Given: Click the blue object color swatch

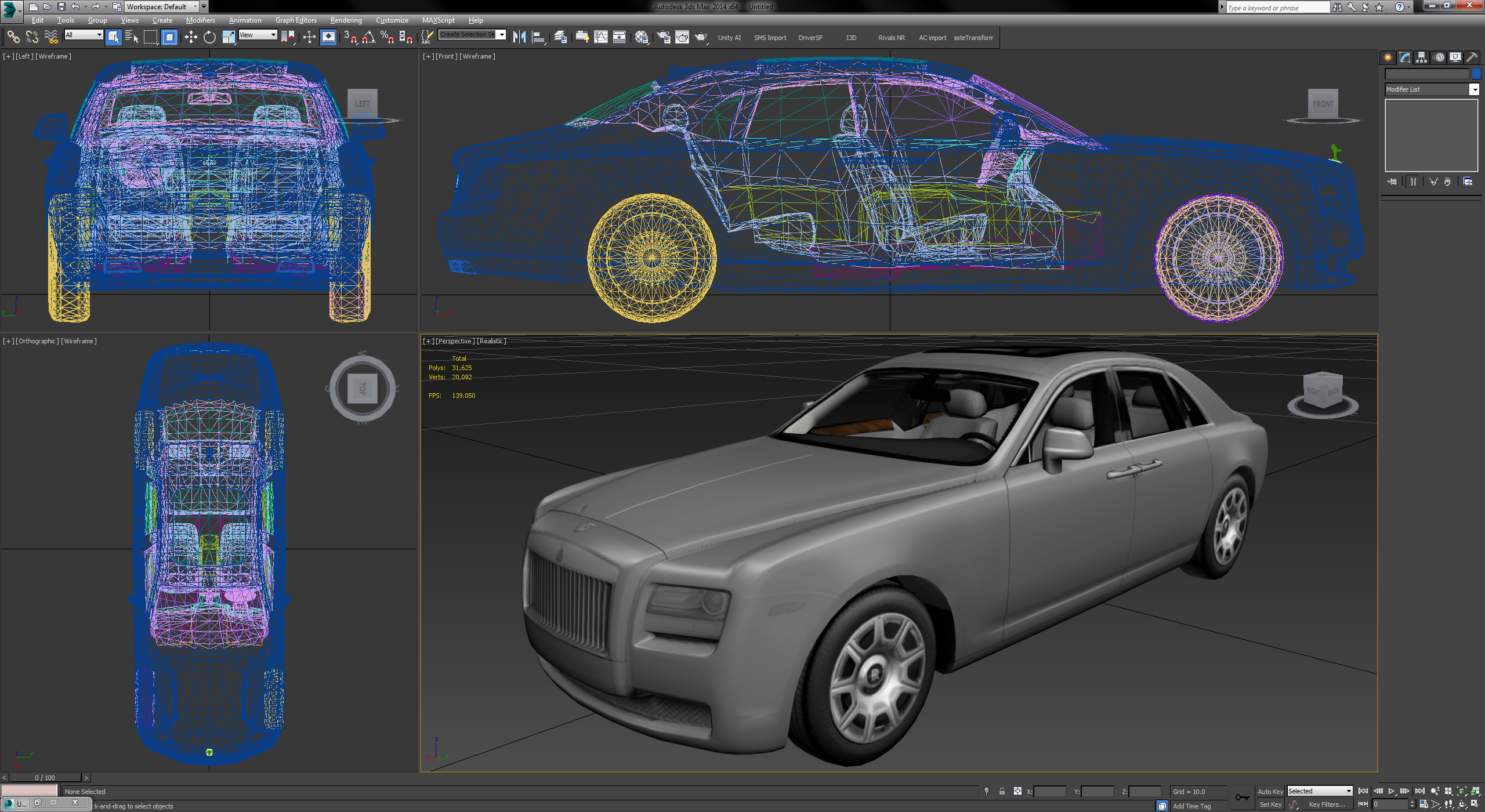Looking at the screenshot, I should pos(1476,74).
